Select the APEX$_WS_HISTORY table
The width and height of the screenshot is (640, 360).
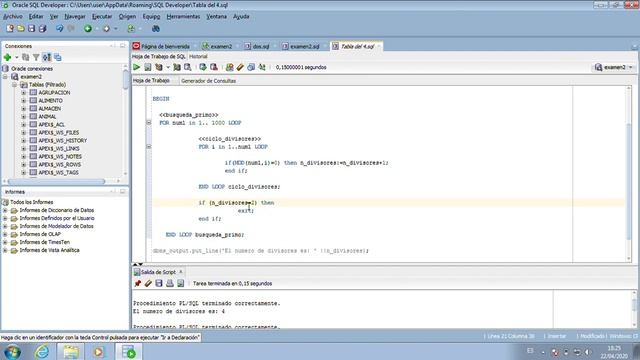point(62,140)
